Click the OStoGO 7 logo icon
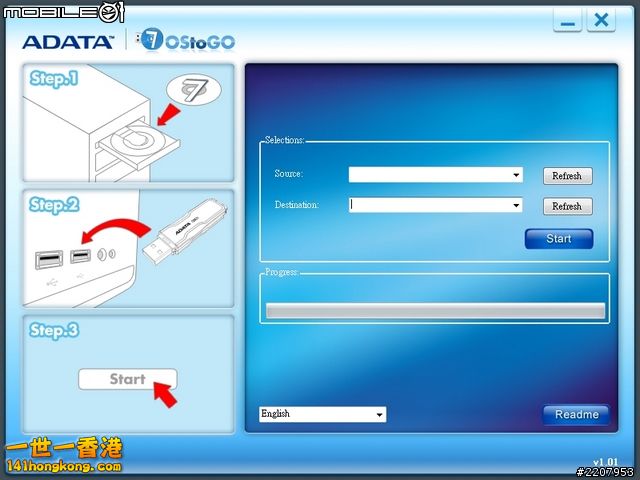The image size is (640, 480). (x=152, y=40)
